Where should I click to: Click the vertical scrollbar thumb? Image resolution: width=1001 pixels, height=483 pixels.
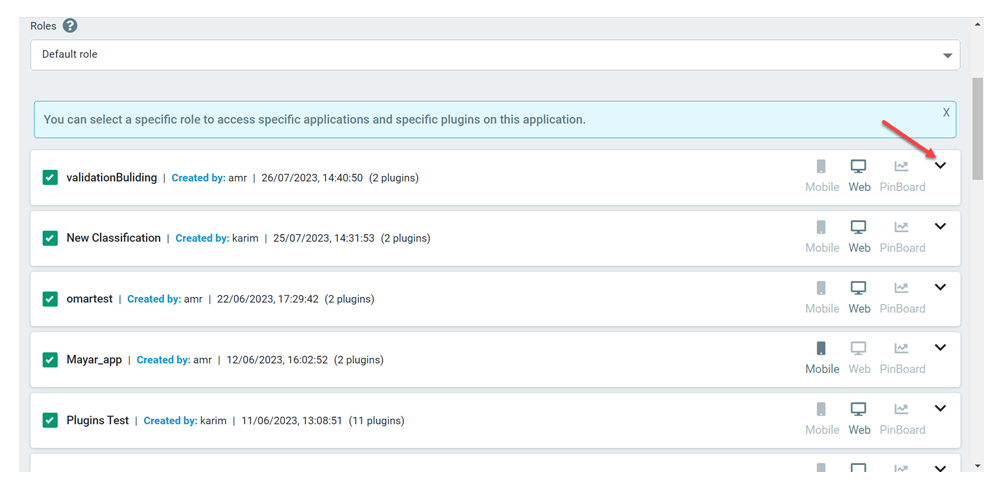coord(977,130)
